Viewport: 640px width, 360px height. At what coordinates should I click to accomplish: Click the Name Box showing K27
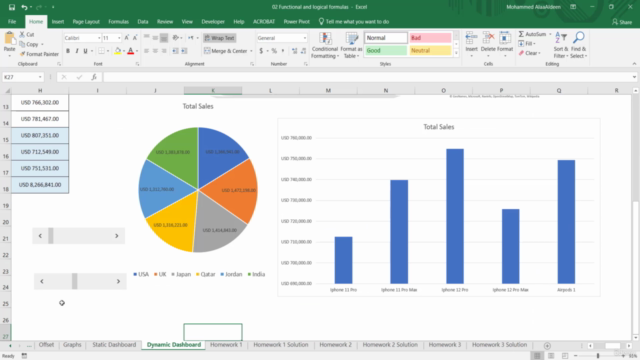(22, 77)
